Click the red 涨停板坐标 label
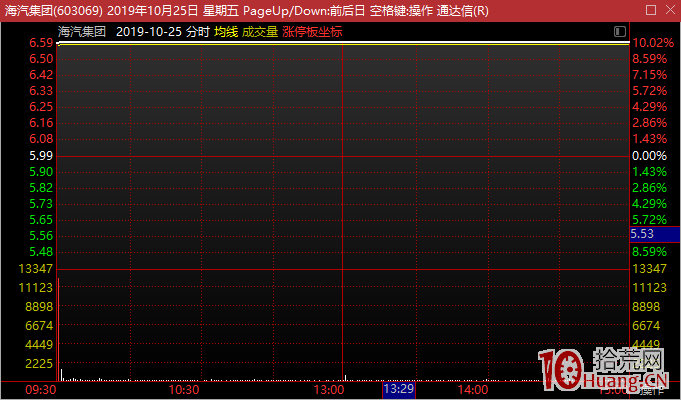 (312, 32)
